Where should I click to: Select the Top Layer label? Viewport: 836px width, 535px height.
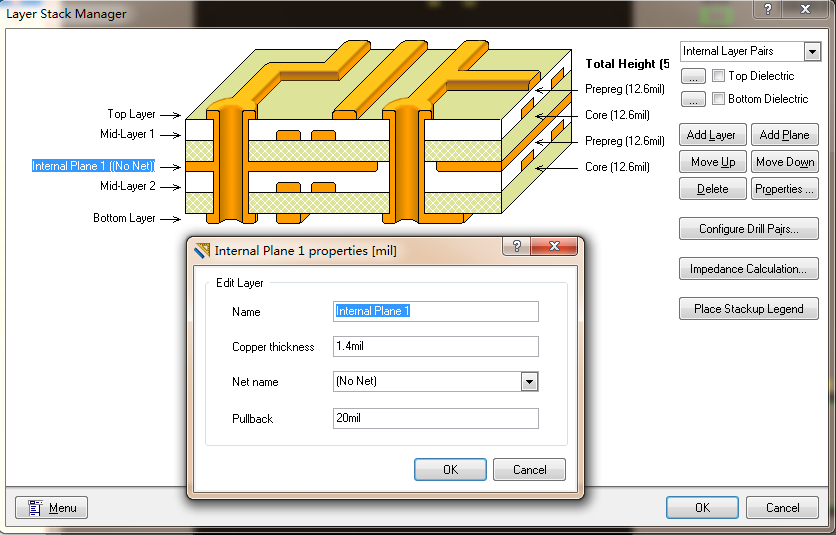(x=131, y=114)
